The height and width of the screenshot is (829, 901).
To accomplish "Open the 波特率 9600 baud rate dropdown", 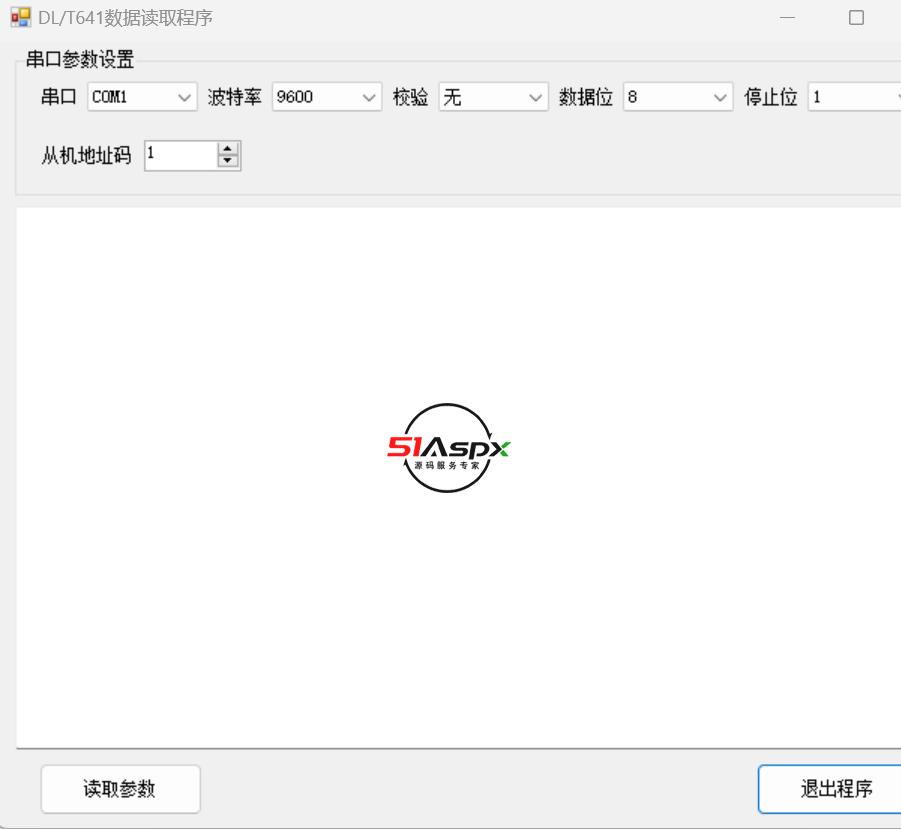I will click(326, 97).
